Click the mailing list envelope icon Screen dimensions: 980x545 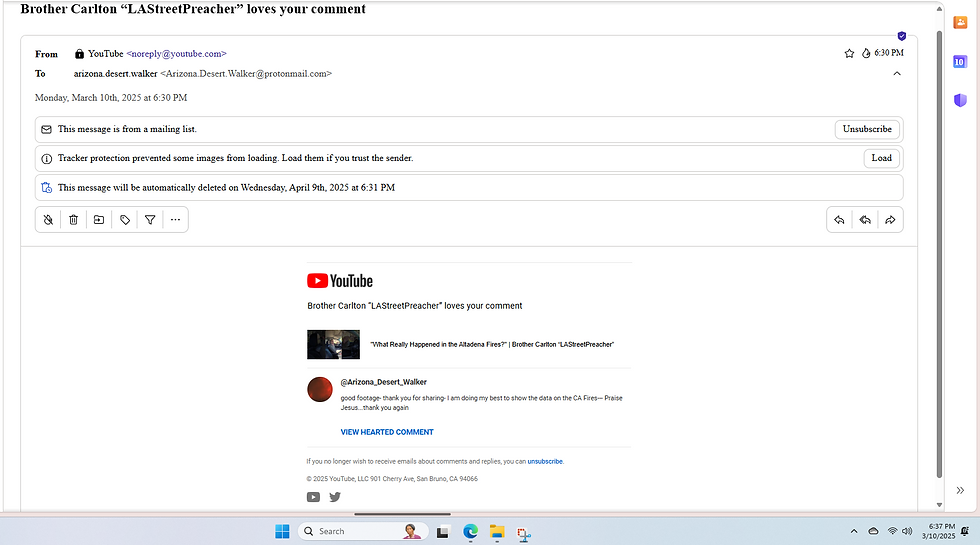(x=46, y=129)
